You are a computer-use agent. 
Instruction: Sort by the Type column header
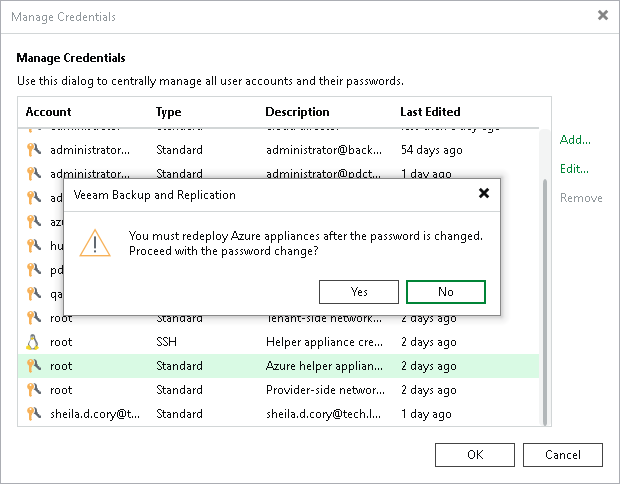click(168, 112)
